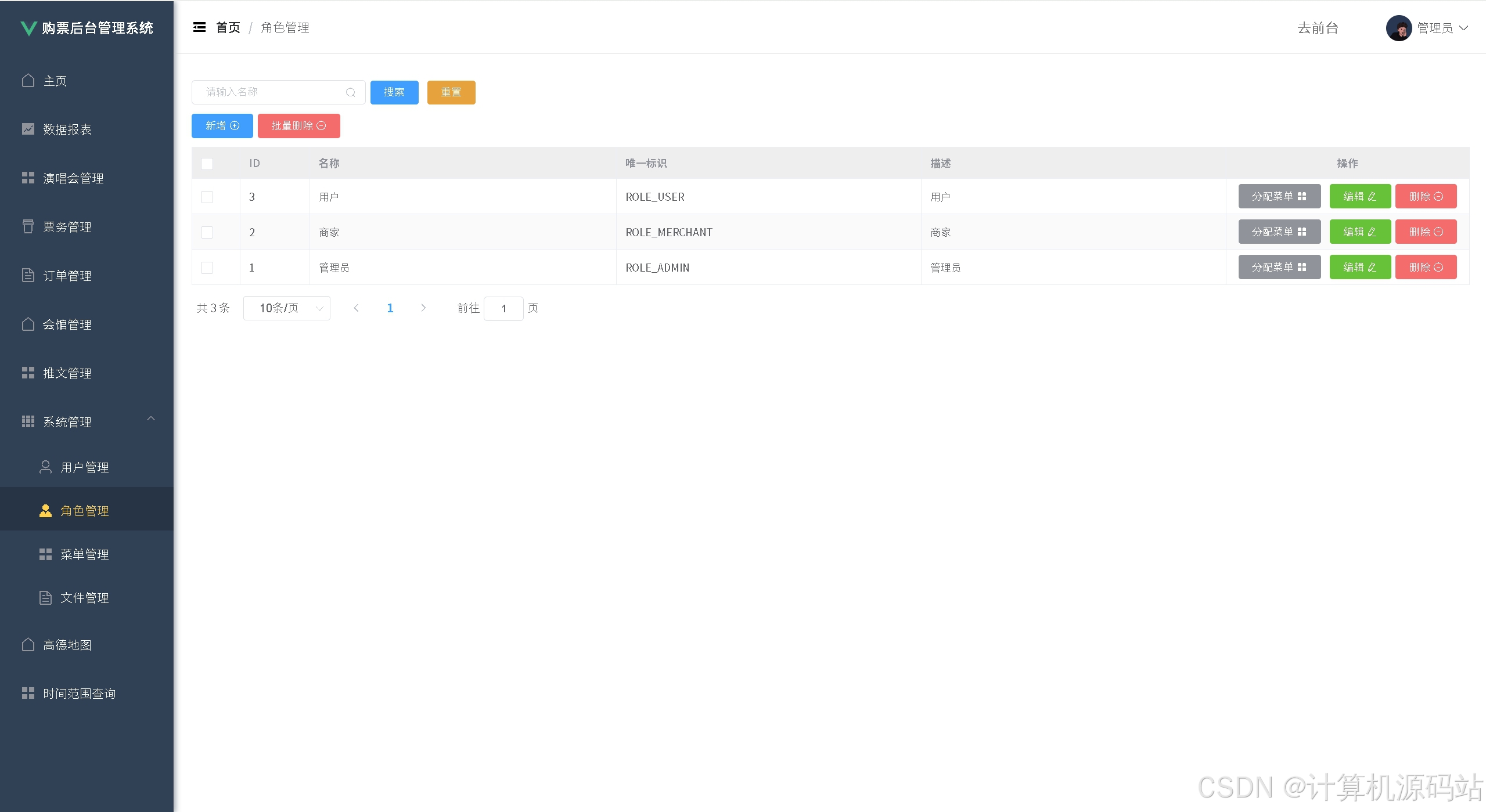Viewport: 1486px width, 812px height.
Task: Click the search magnifier icon in name field
Action: (351, 92)
